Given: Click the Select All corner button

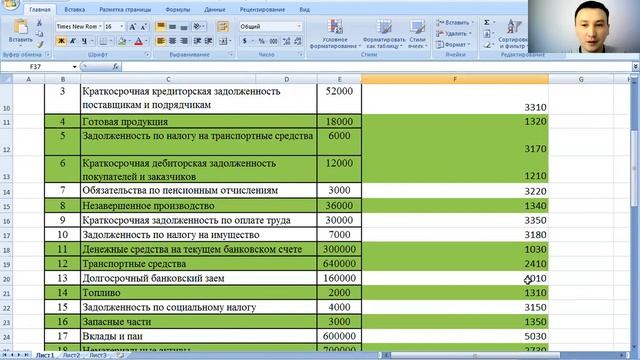Looking at the screenshot, I should tap(6, 79).
